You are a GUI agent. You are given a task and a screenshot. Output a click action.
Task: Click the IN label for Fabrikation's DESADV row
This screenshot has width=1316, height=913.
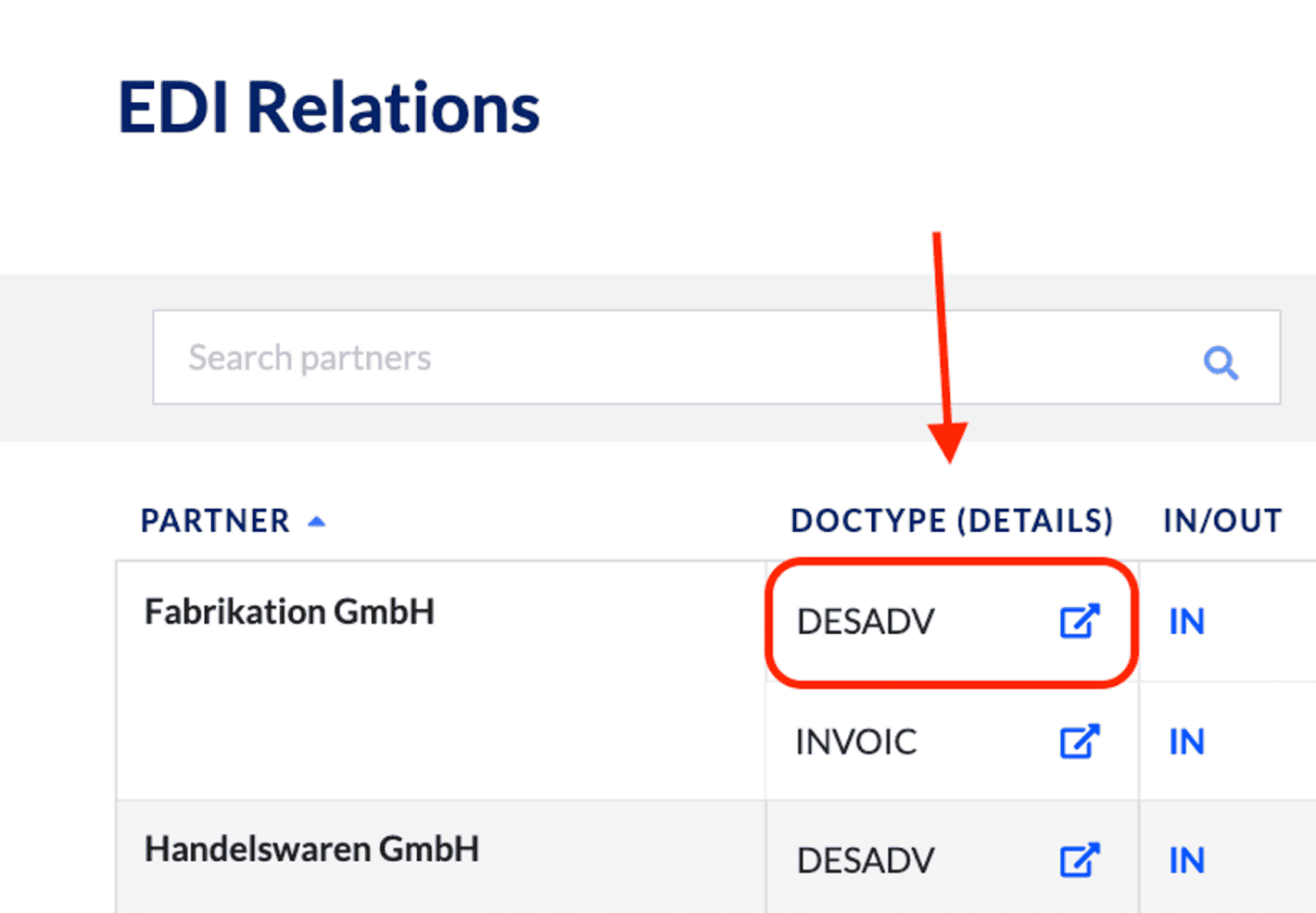[1186, 621]
